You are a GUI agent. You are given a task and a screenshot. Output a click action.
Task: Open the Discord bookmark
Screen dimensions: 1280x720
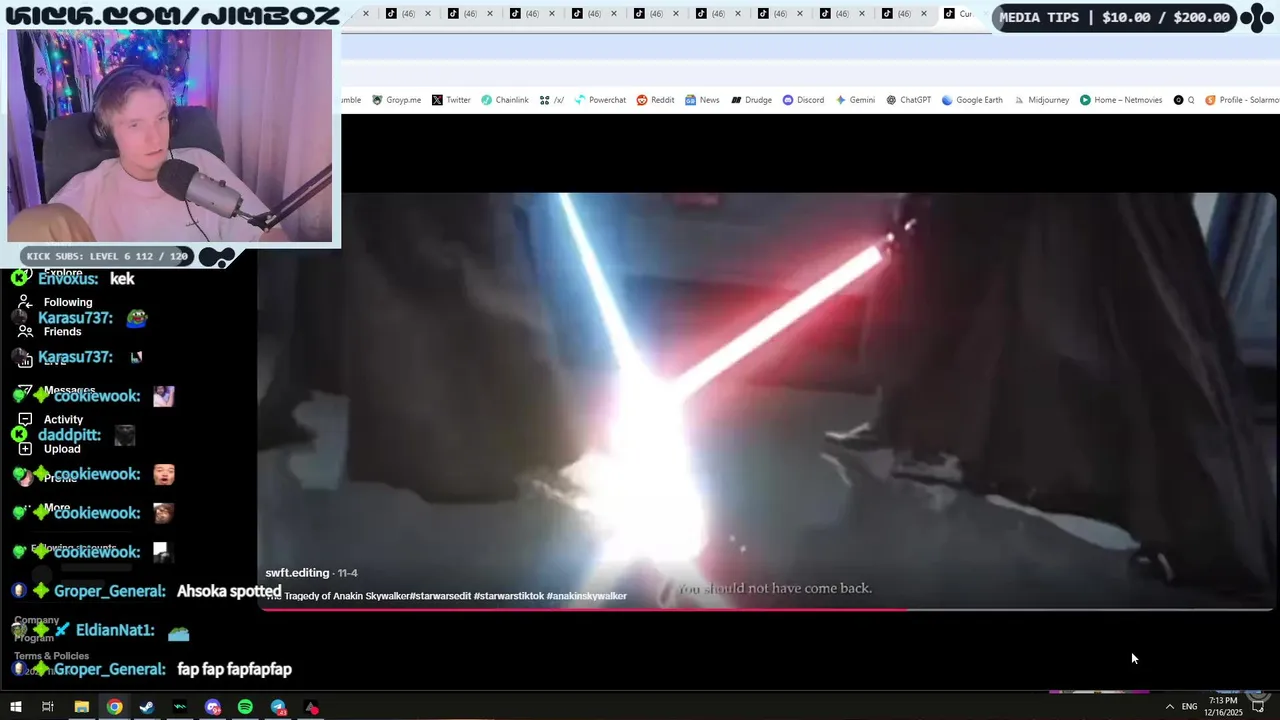click(x=803, y=100)
